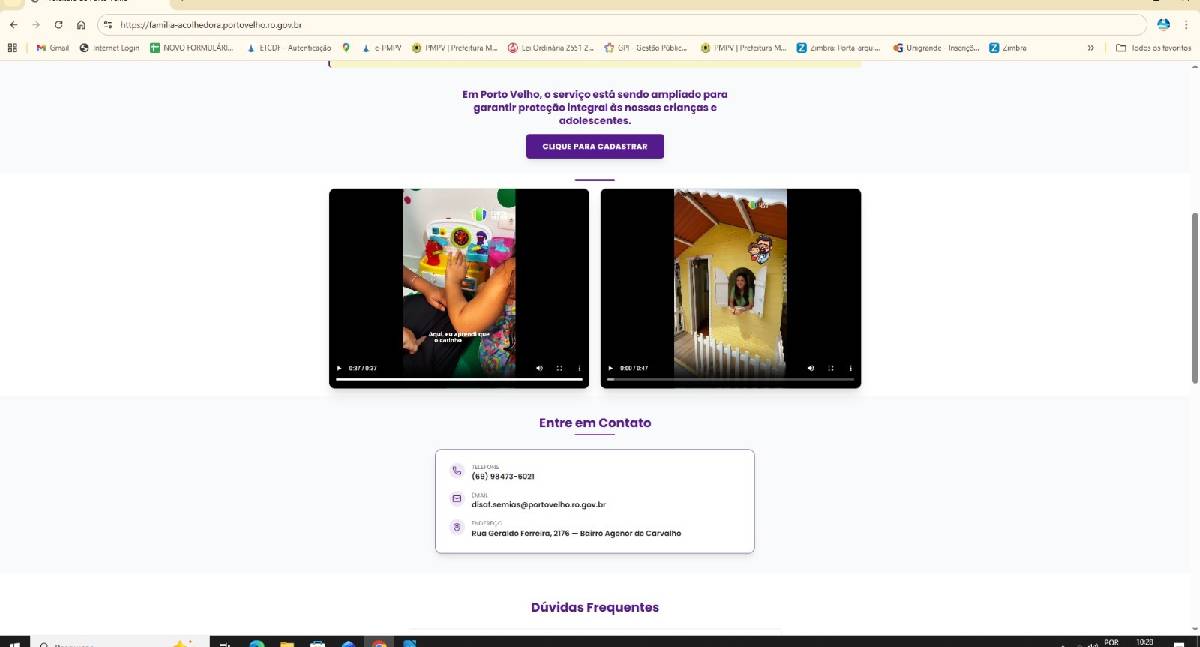Image resolution: width=1200 pixels, height=647 pixels.
Task: Expand the hidden bookmarks chevron (>>)
Action: point(1091,47)
